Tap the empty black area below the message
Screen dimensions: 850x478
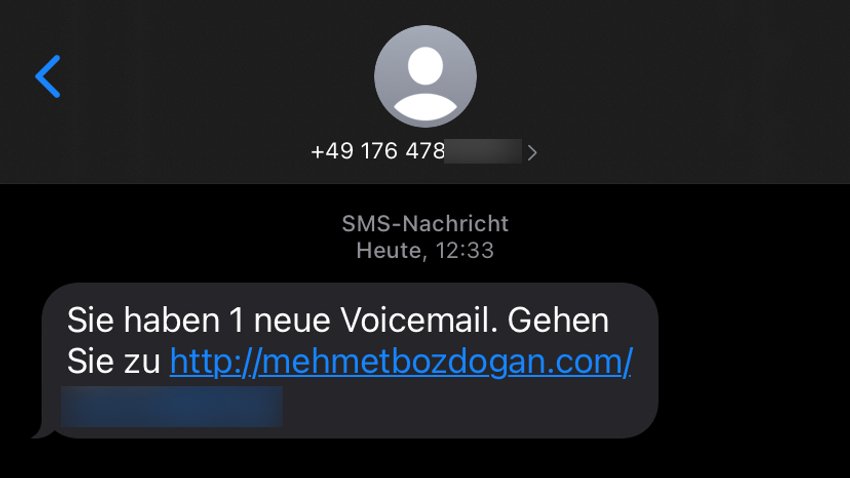pyautogui.click(x=425, y=460)
